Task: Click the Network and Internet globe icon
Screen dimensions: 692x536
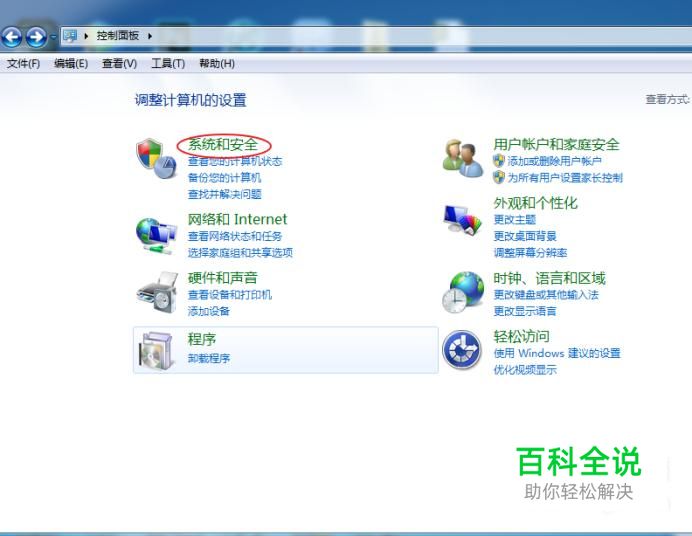Action: point(156,236)
